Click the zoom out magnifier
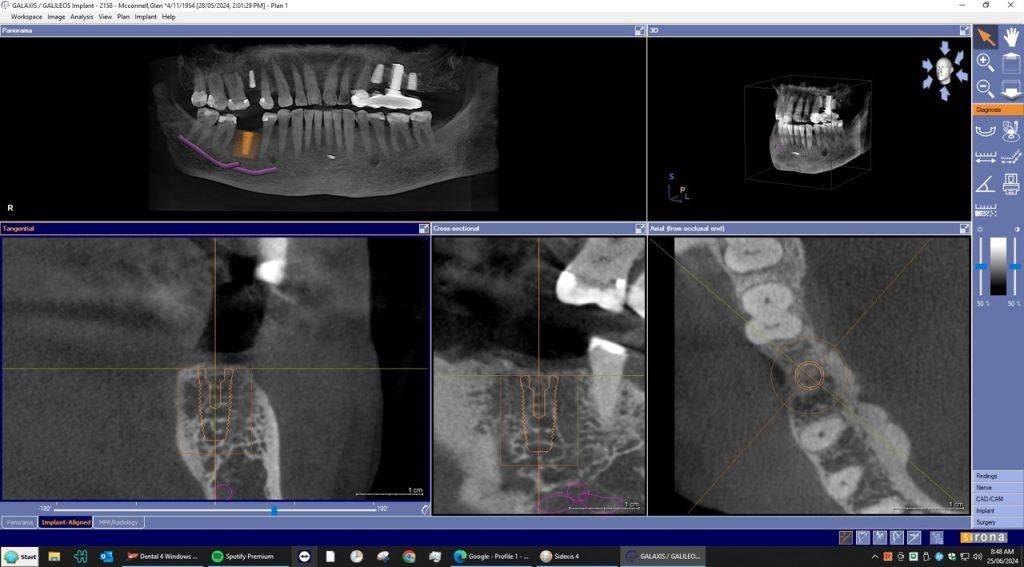 (x=985, y=89)
